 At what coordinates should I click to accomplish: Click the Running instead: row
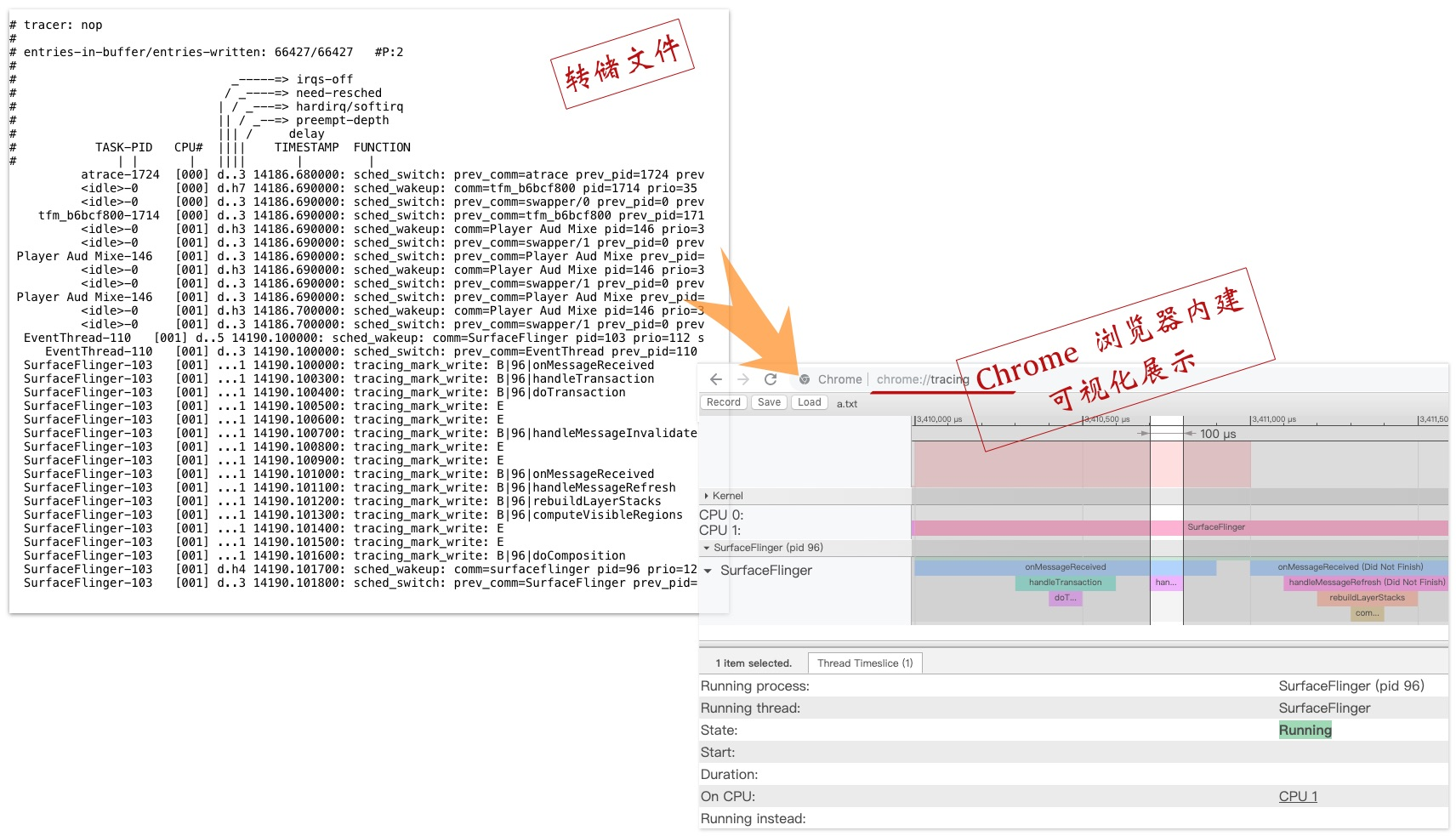click(x=1074, y=819)
